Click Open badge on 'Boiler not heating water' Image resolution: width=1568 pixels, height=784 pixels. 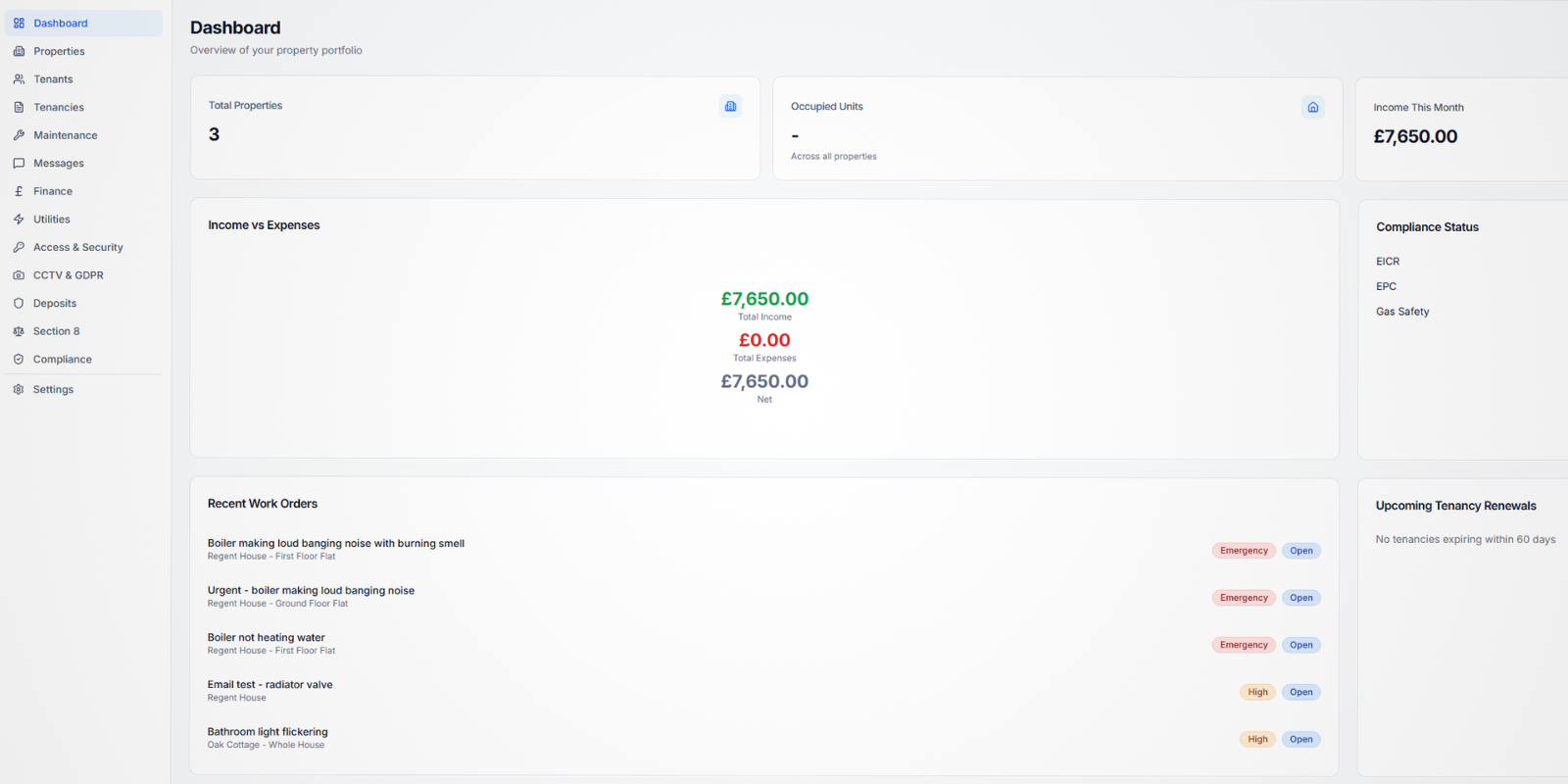(x=1301, y=645)
